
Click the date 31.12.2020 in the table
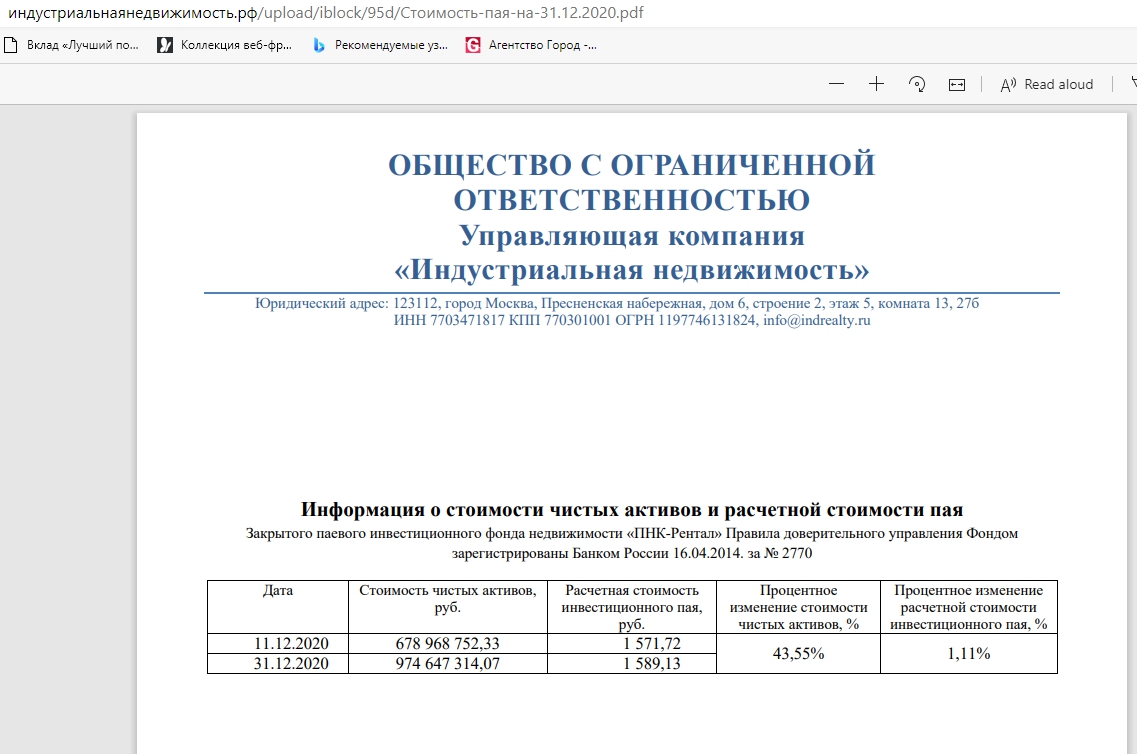pyautogui.click(x=278, y=663)
